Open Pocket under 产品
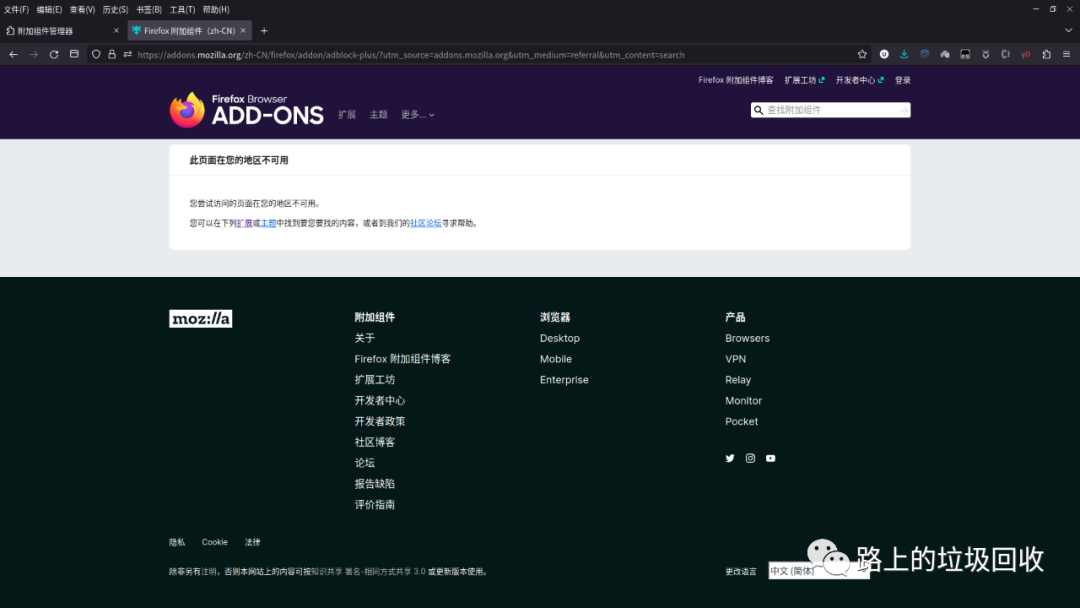1080x608 pixels. (741, 421)
